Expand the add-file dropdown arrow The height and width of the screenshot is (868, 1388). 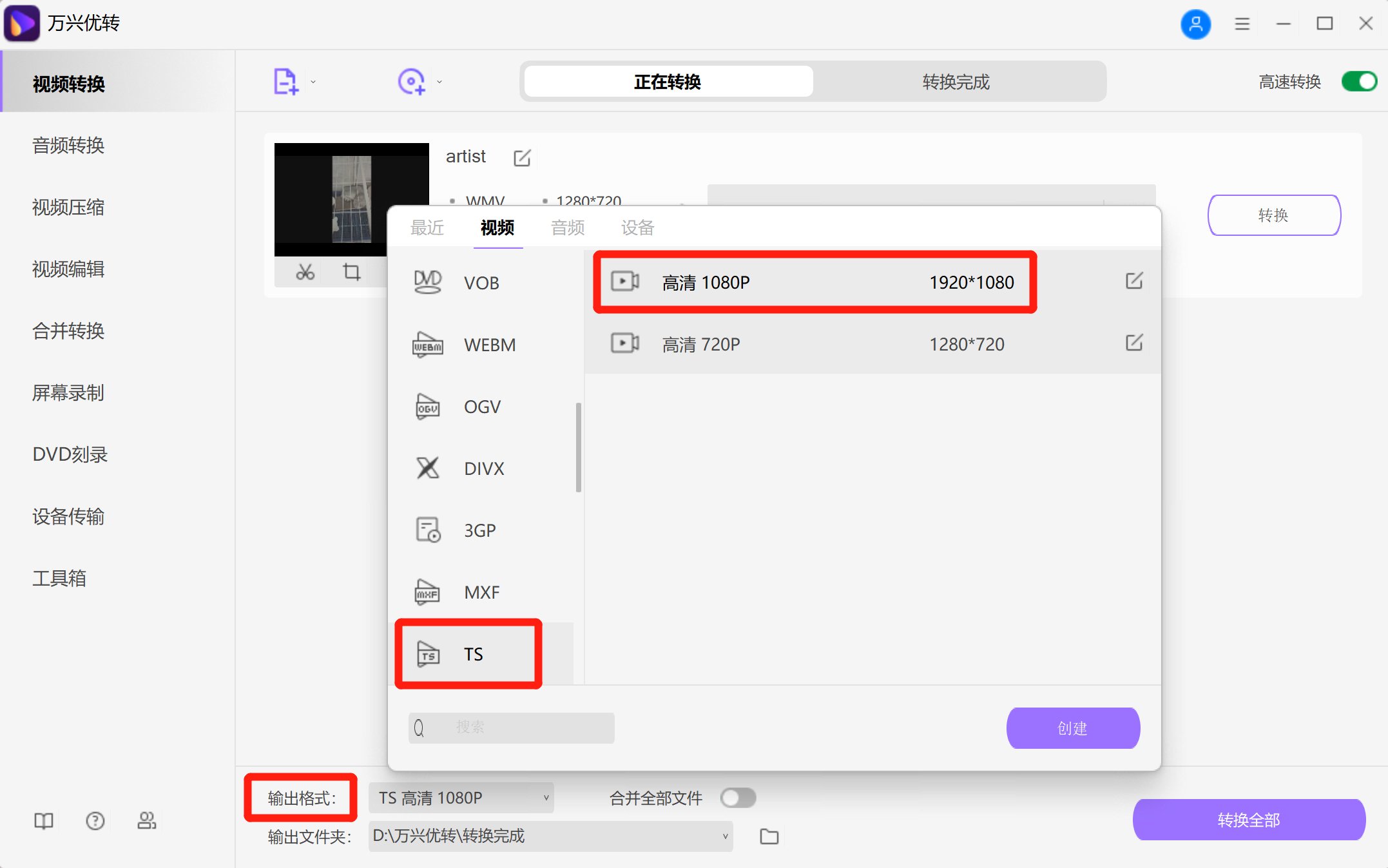tap(314, 82)
